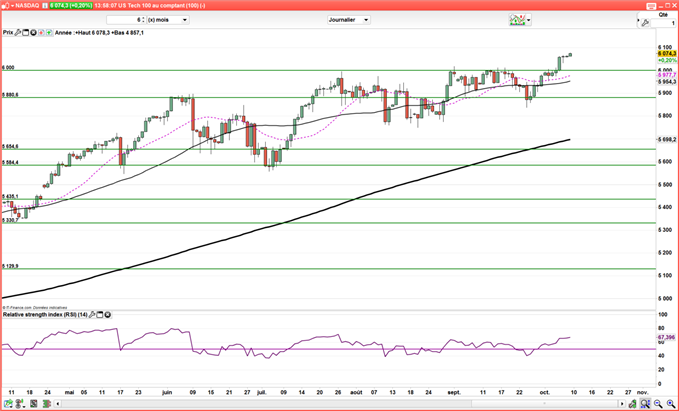This screenshot has width=679, height=411.
Task: Click the 5.129,9 horizontal line label
Action: pyautogui.click(x=10, y=266)
